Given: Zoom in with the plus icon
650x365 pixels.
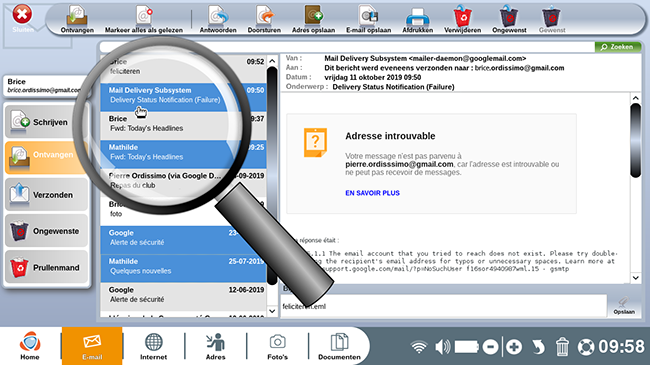Looking at the screenshot, I should click(x=514, y=347).
